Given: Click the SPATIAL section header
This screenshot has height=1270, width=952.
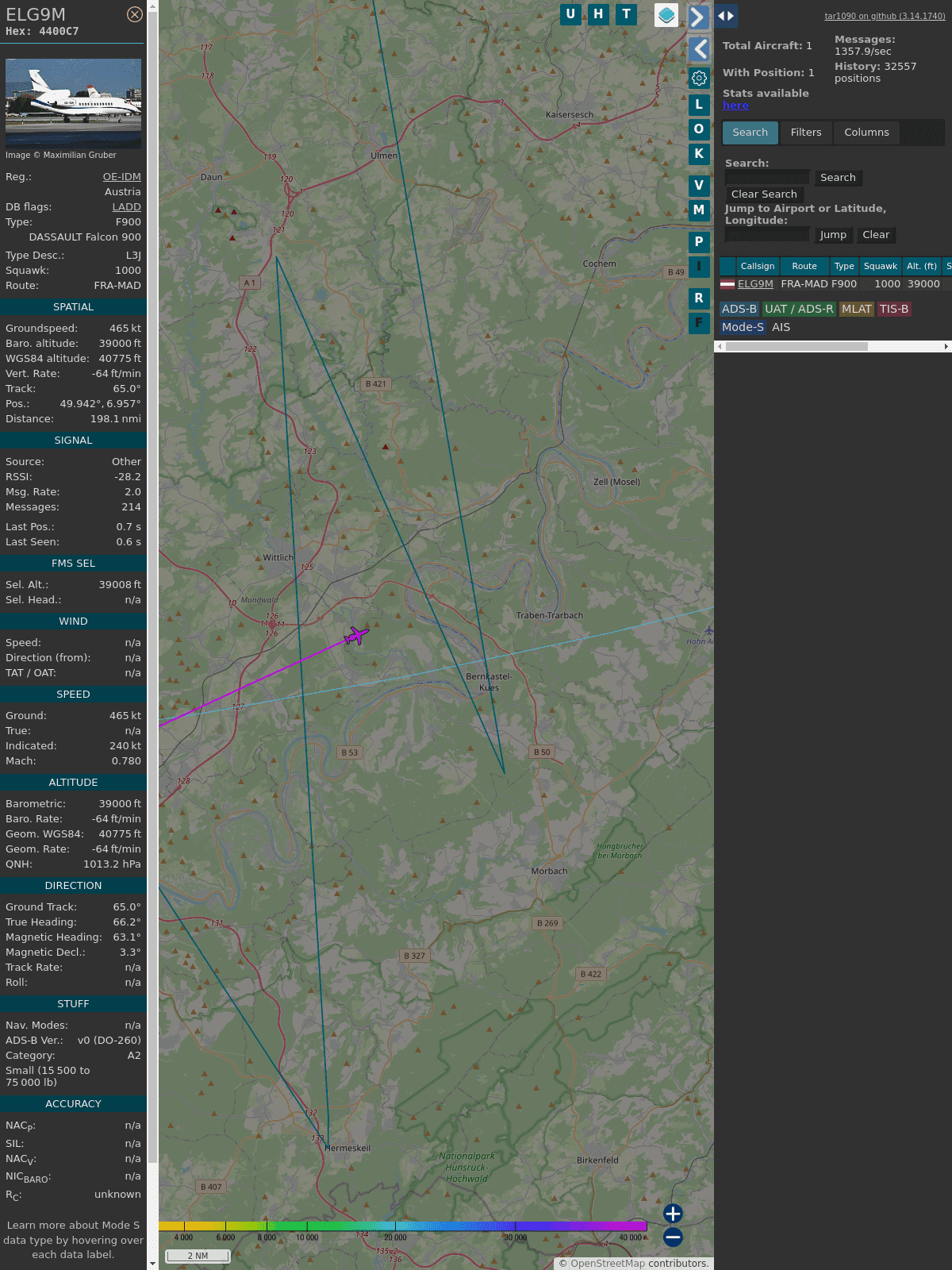Looking at the screenshot, I should click(x=73, y=307).
